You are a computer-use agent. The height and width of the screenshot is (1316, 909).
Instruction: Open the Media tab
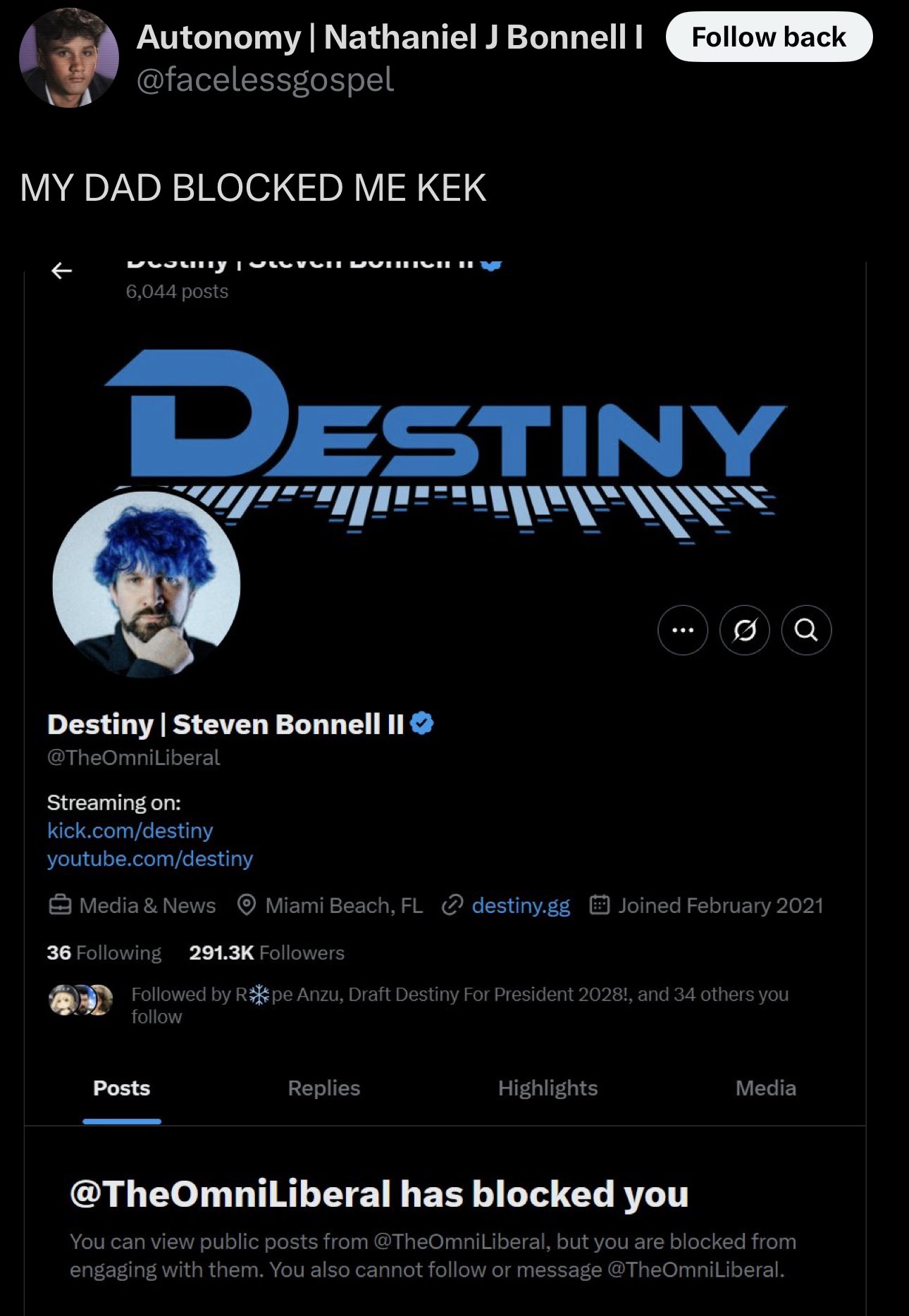tap(766, 1088)
